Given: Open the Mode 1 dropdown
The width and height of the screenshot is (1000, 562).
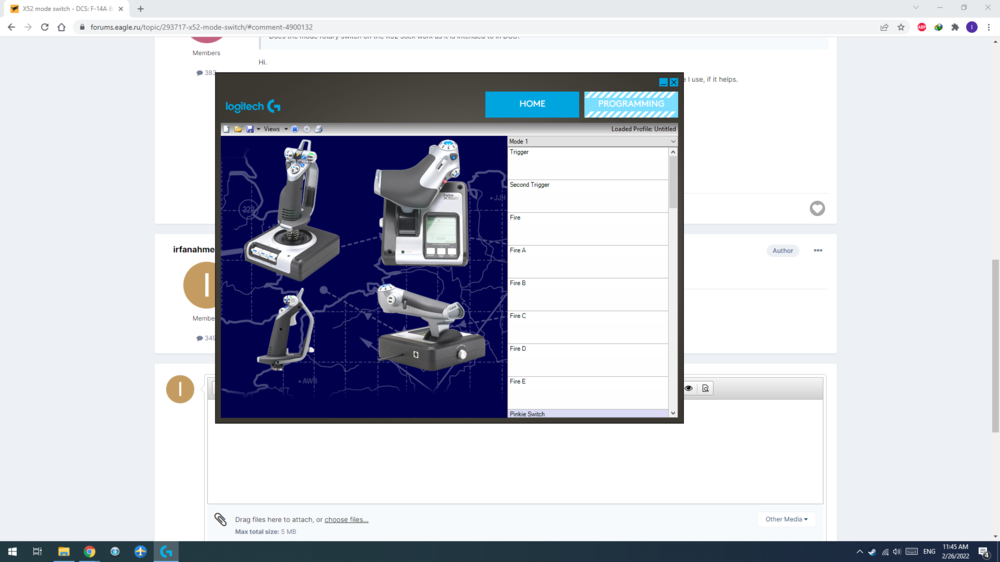Looking at the screenshot, I should (592, 141).
